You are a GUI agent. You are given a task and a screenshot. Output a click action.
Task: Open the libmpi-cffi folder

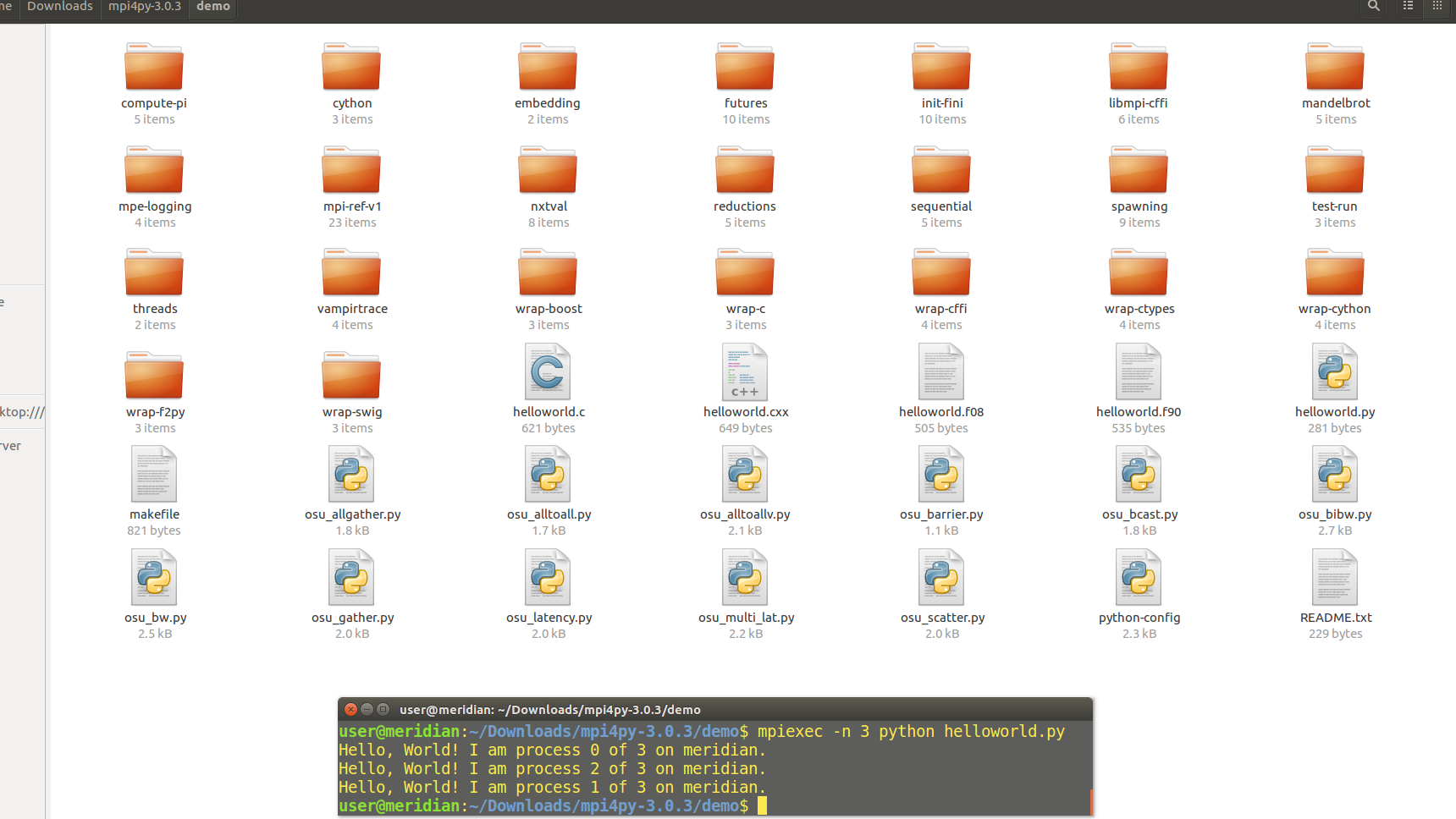[1139, 67]
